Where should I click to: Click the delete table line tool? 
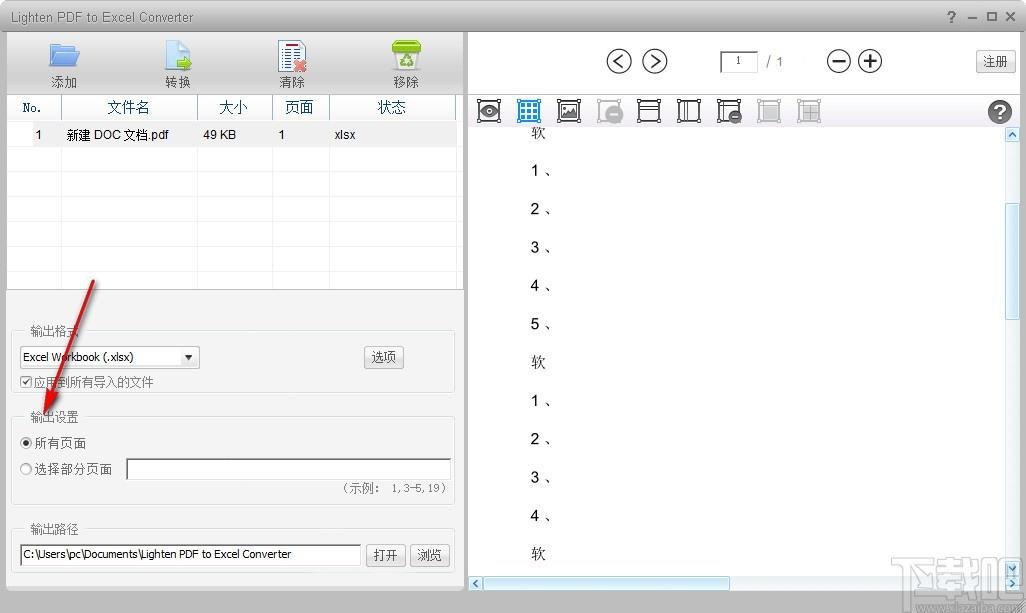click(x=729, y=111)
